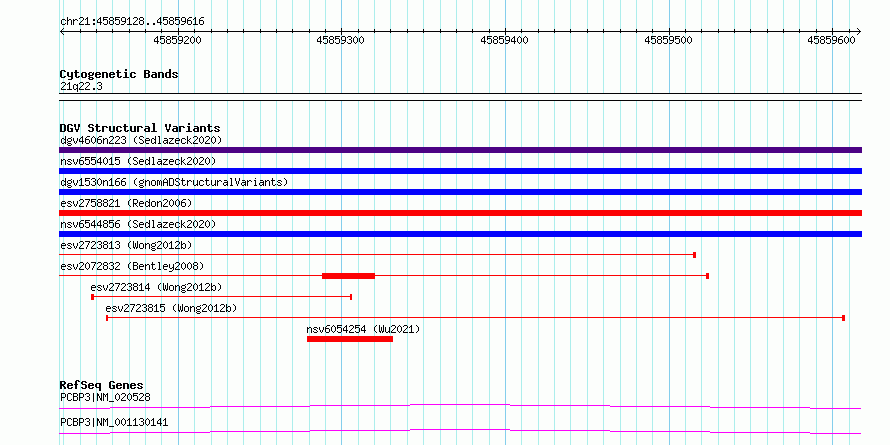Click the end marker of esv2723813 line
Screen dimensions: 890x445
(x=695, y=255)
